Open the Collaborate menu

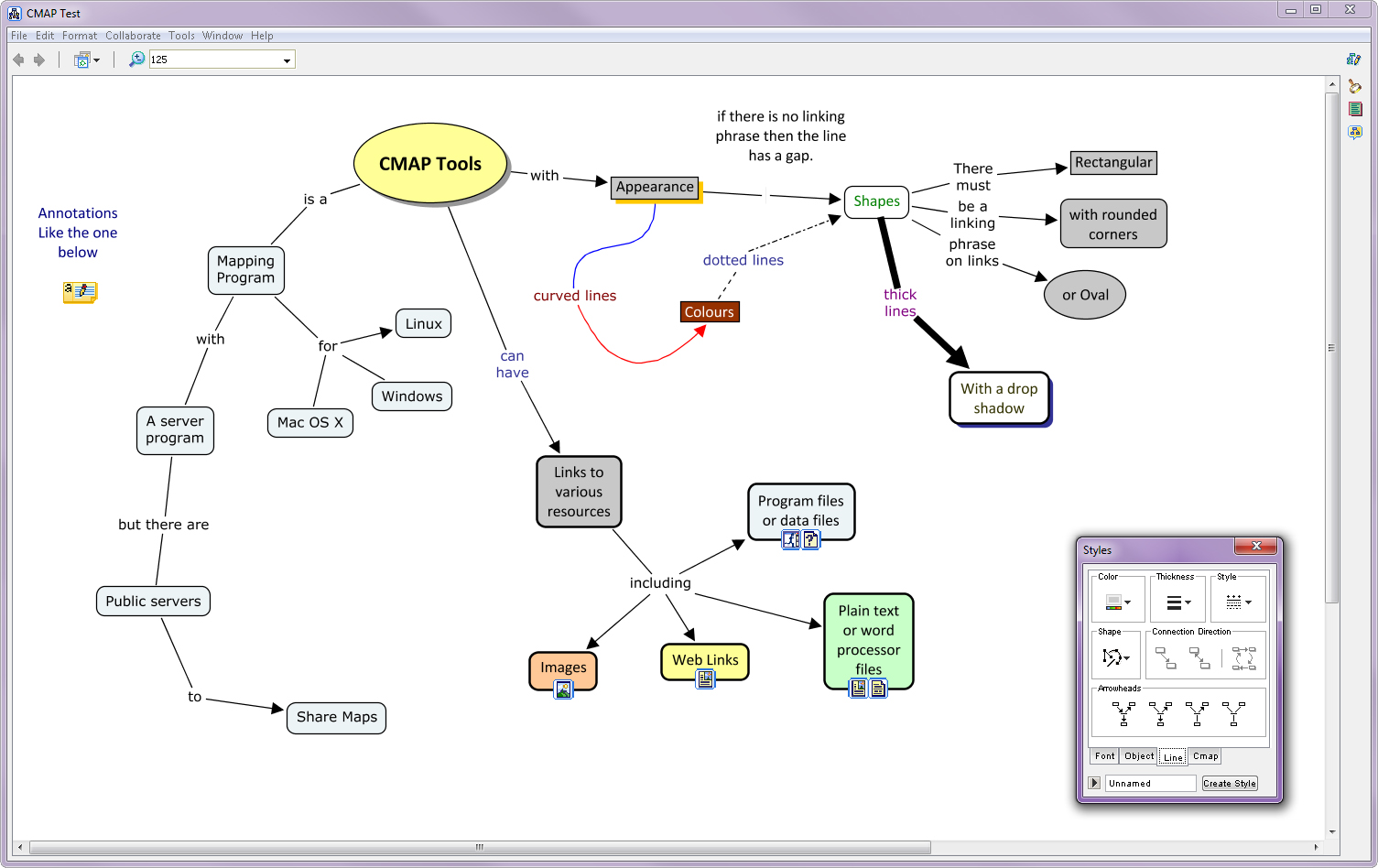click(x=133, y=36)
